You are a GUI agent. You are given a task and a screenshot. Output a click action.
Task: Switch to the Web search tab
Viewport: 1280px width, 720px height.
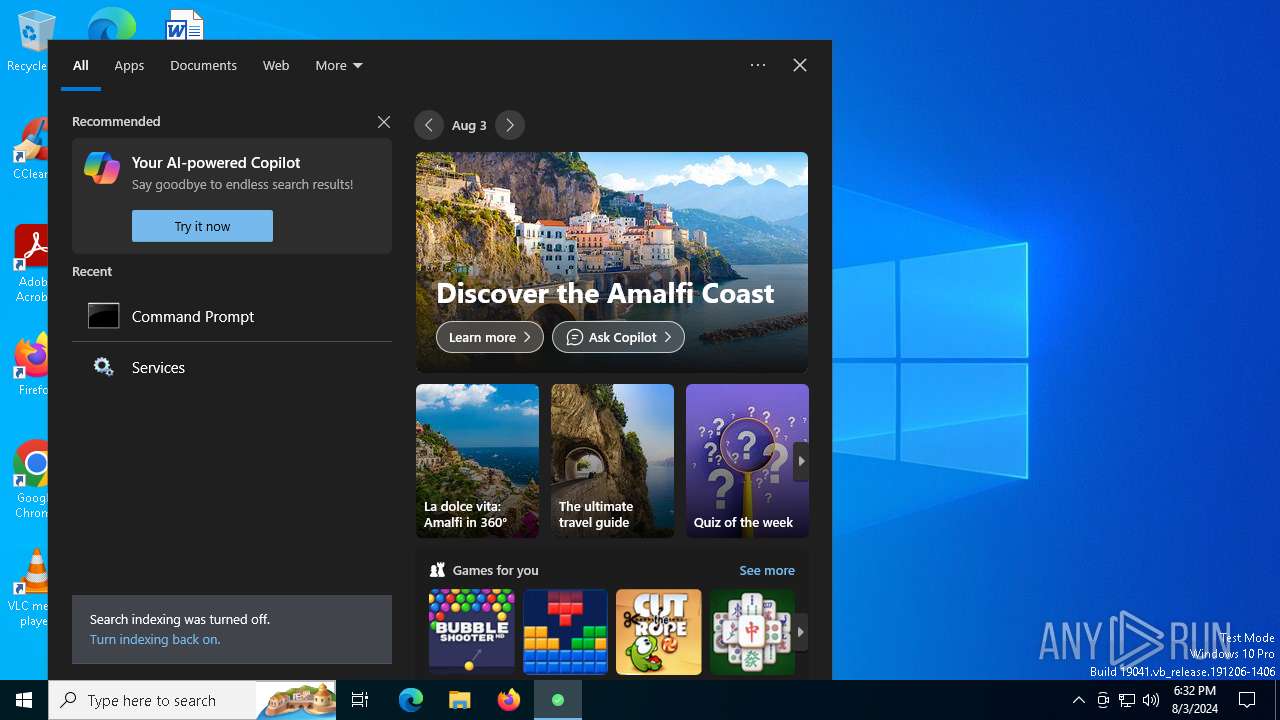(x=276, y=65)
